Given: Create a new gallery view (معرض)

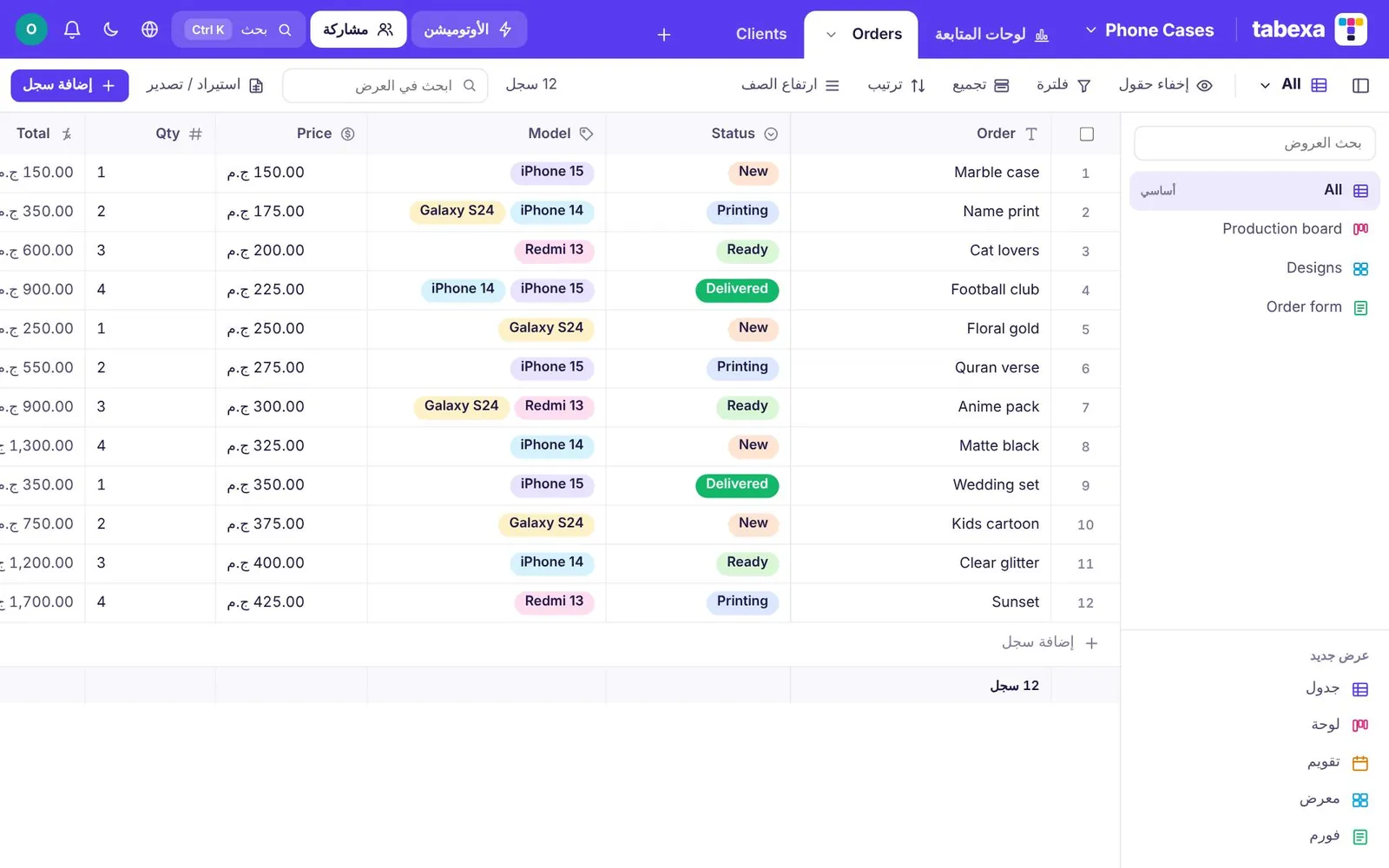Looking at the screenshot, I should coord(1333,799).
